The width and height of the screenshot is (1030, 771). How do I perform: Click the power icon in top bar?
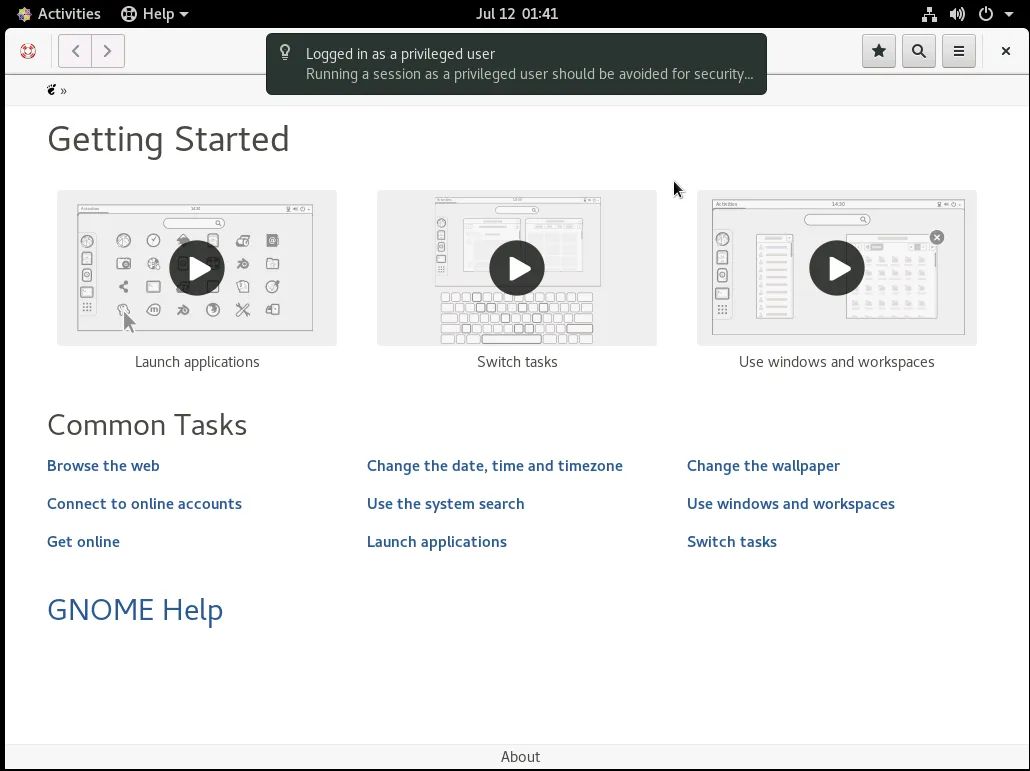(986, 14)
